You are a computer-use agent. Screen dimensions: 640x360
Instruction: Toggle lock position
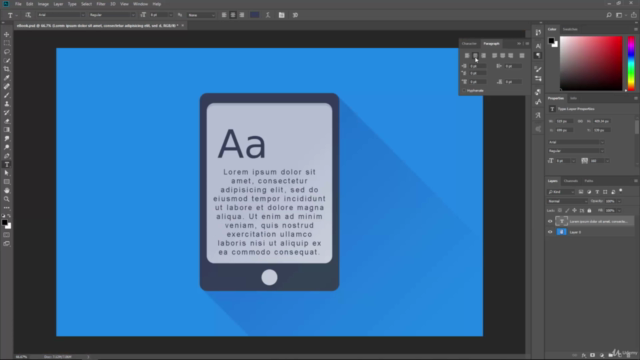[574, 211]
